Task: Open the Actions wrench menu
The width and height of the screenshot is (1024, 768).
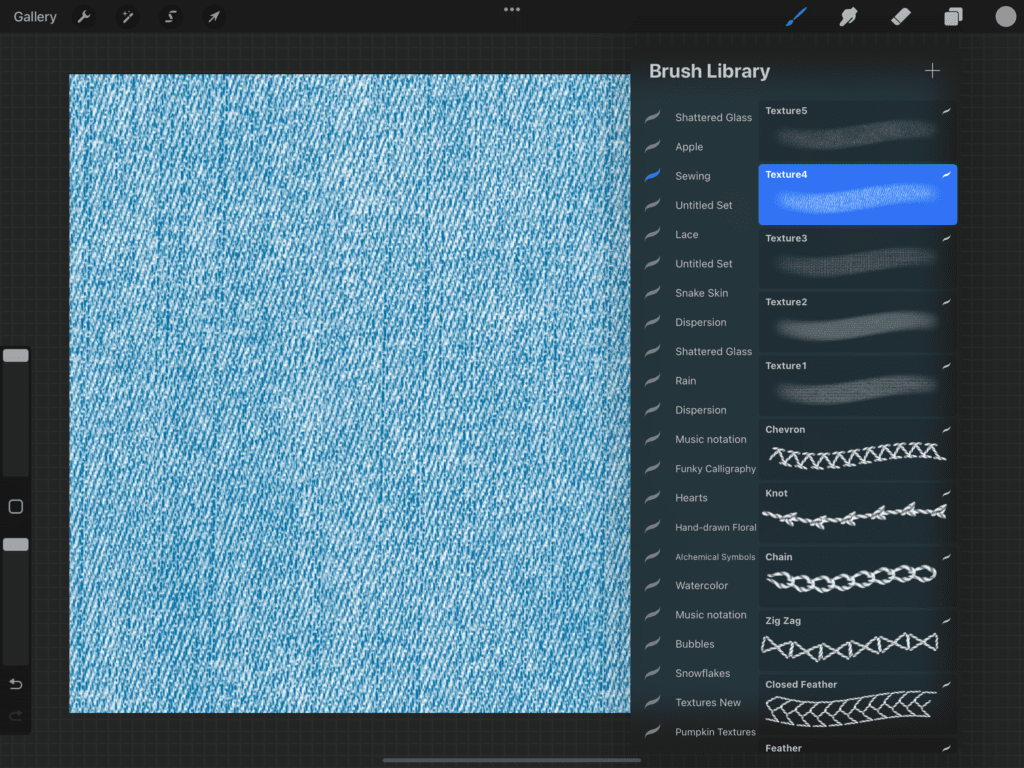Action: pyautogui.click(x=84, y=17)
